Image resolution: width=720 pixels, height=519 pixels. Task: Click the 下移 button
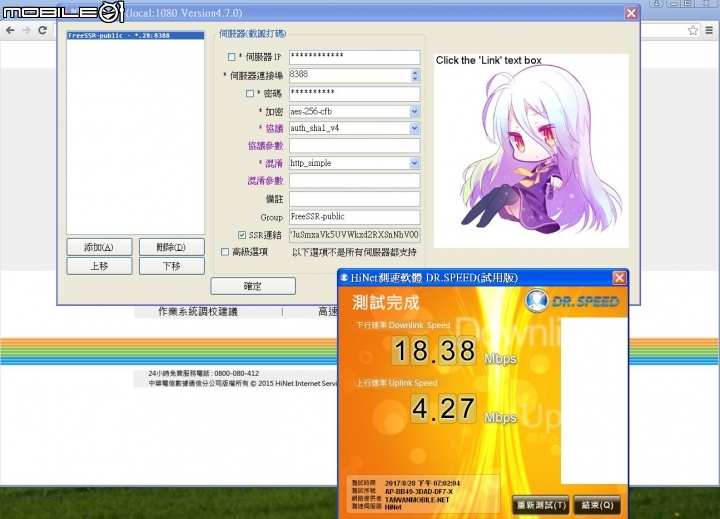click(x=172, y=266)
